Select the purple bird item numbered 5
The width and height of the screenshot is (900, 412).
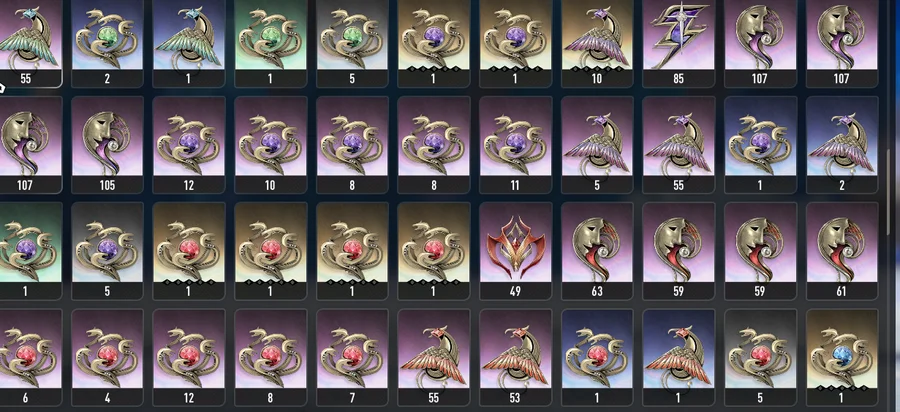pos(596,145)
